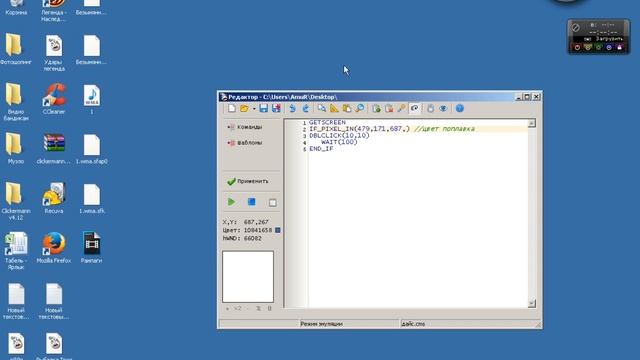Screen dimensions: 640x360
Task: Click the purple lock button on the desktop widget
Action: [x=620, y=48]
